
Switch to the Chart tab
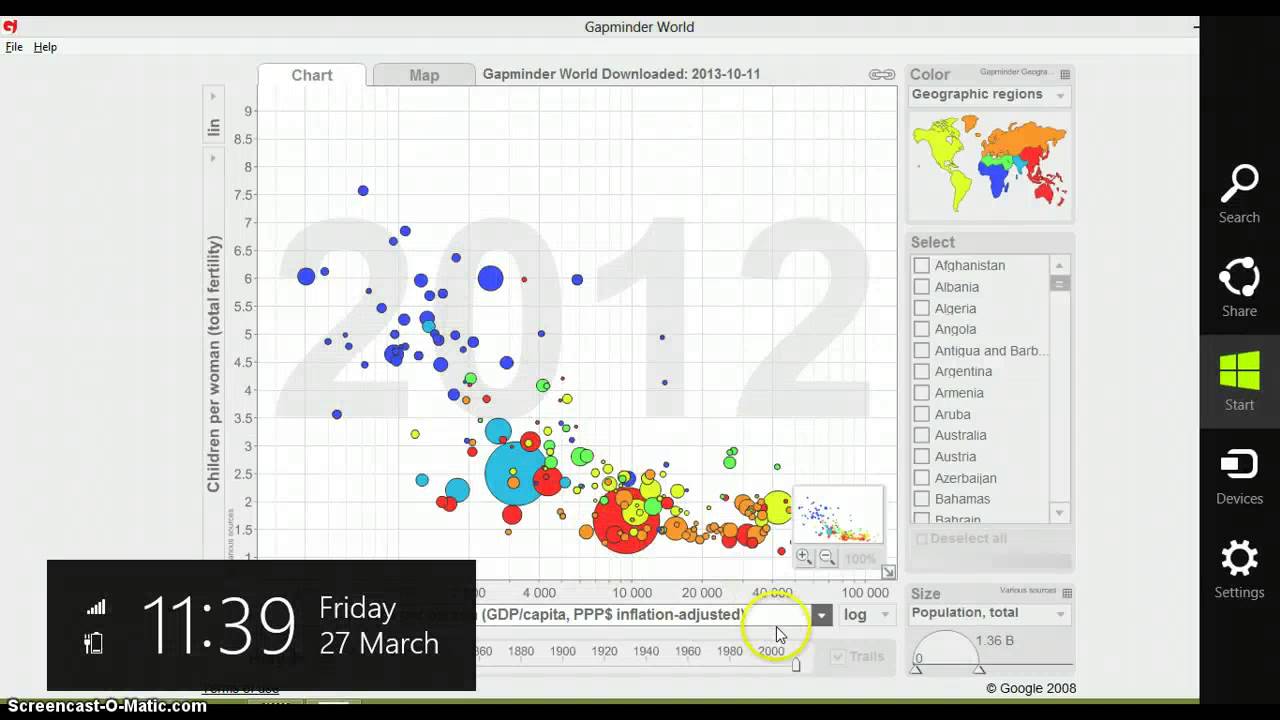coord(312,75)
